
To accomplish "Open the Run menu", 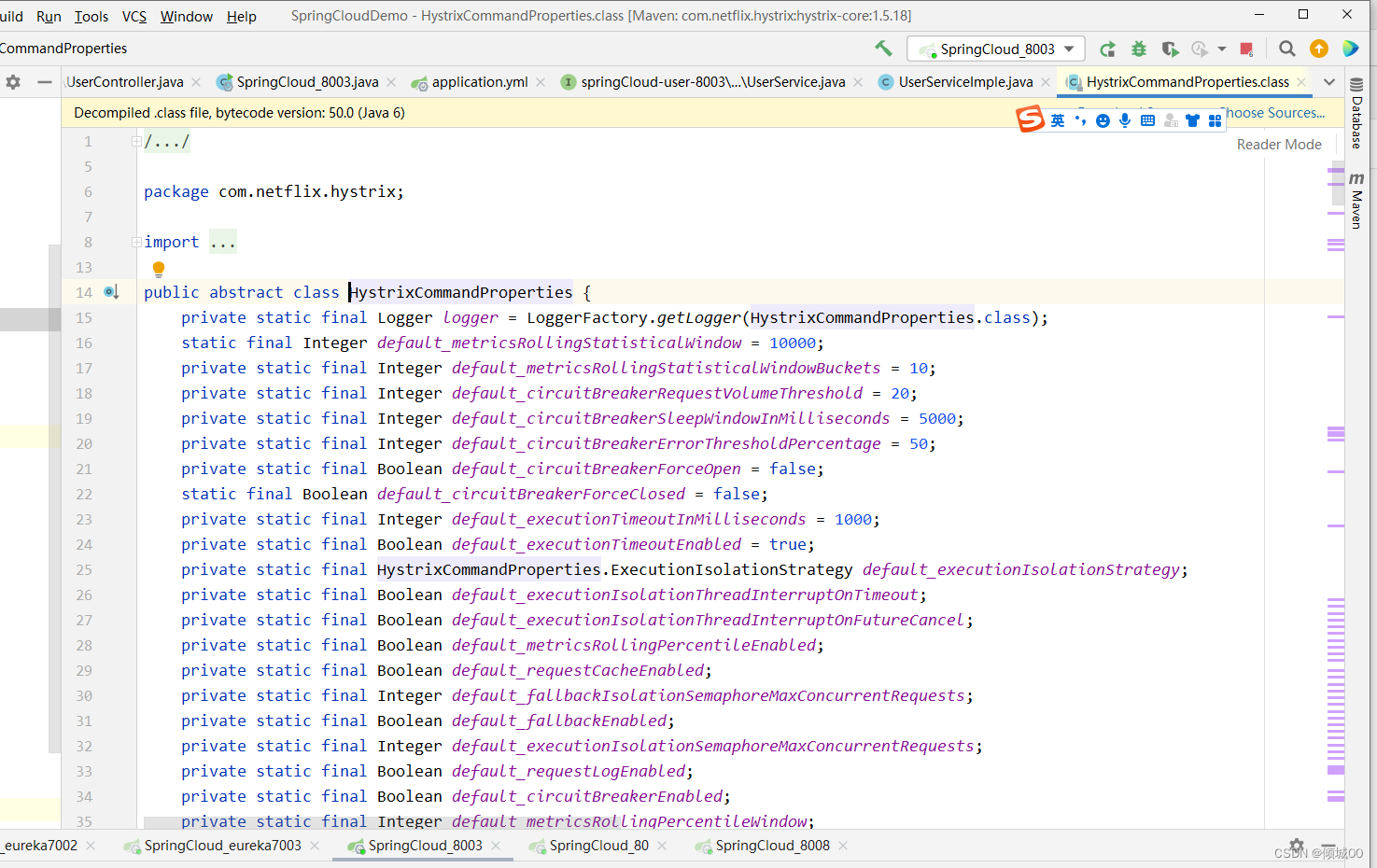I will (x=49, y=16).
